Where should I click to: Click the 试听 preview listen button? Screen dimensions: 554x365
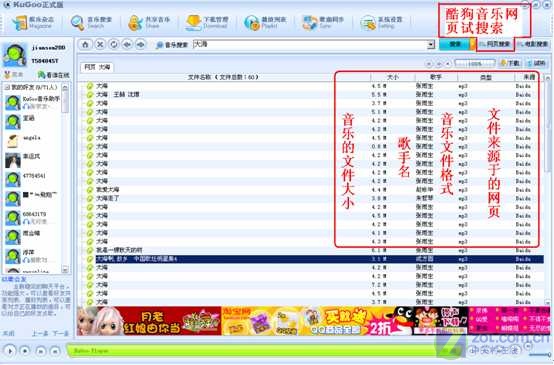[x=537, y=64]
